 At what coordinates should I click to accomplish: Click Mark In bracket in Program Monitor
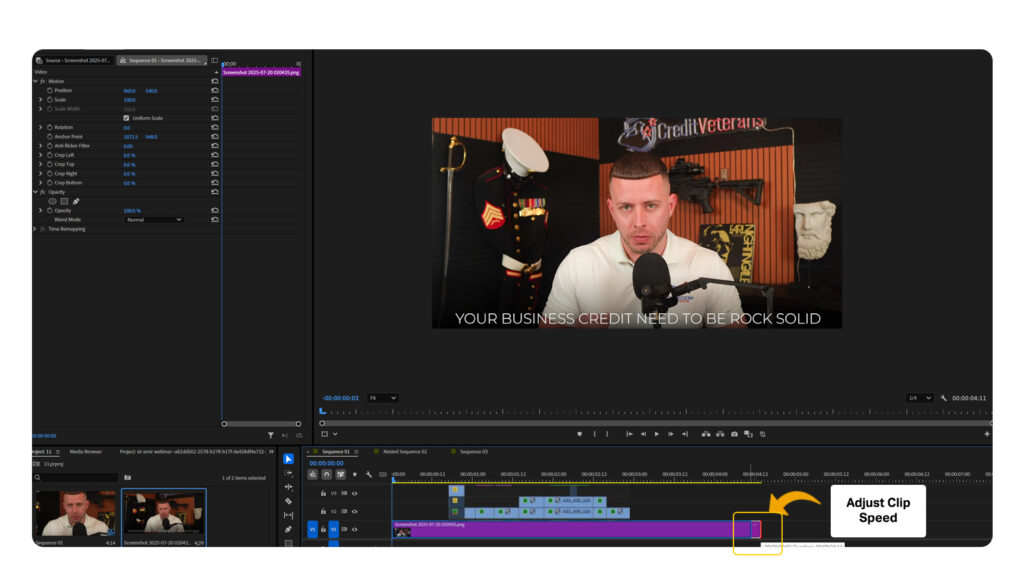[x=594, y=434]
